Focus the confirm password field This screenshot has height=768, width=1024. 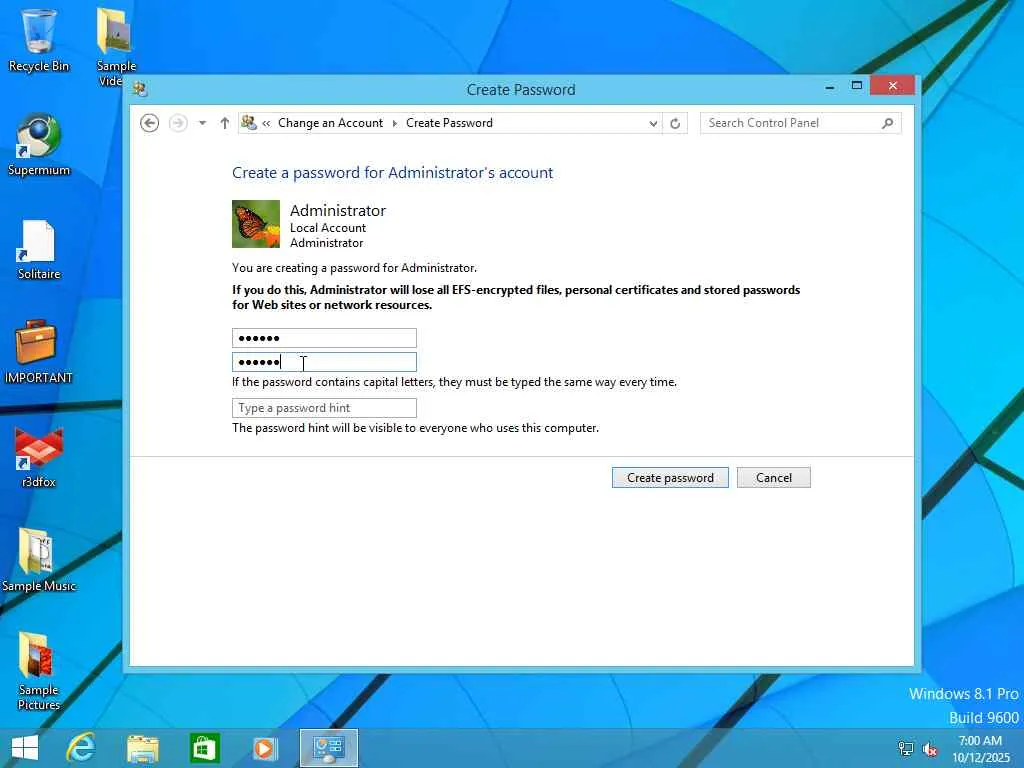click(x=324, y=362)
